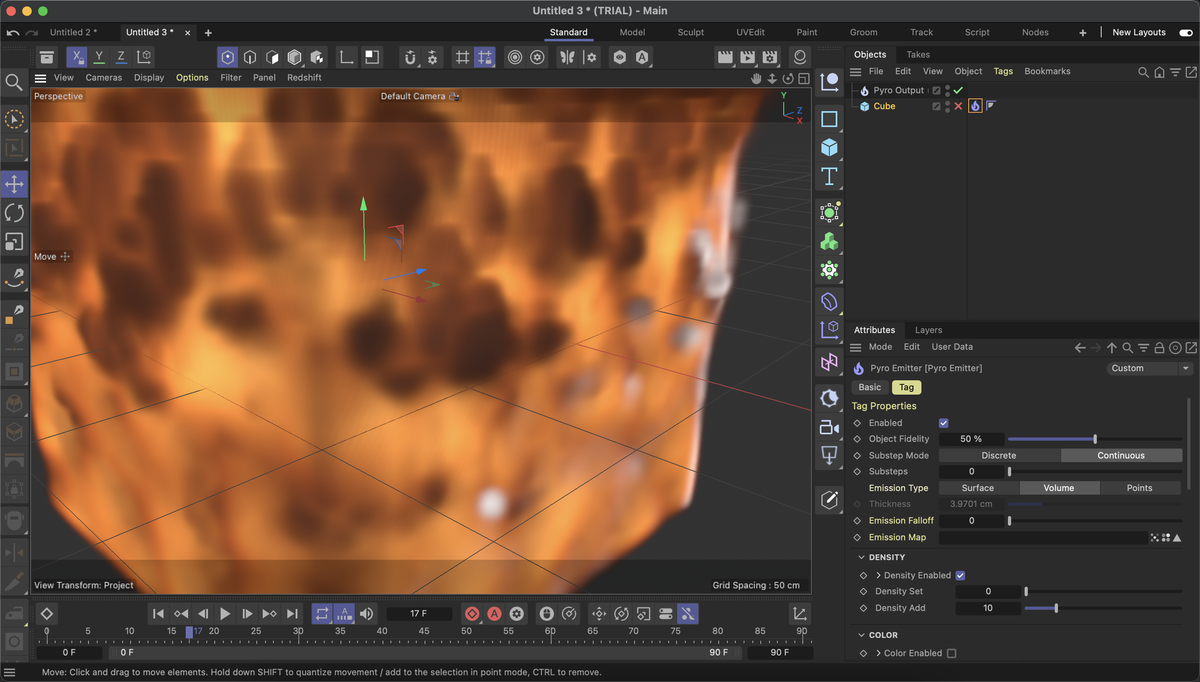
Task: Collapse the DENSITY section
Action: coord(862,557)
